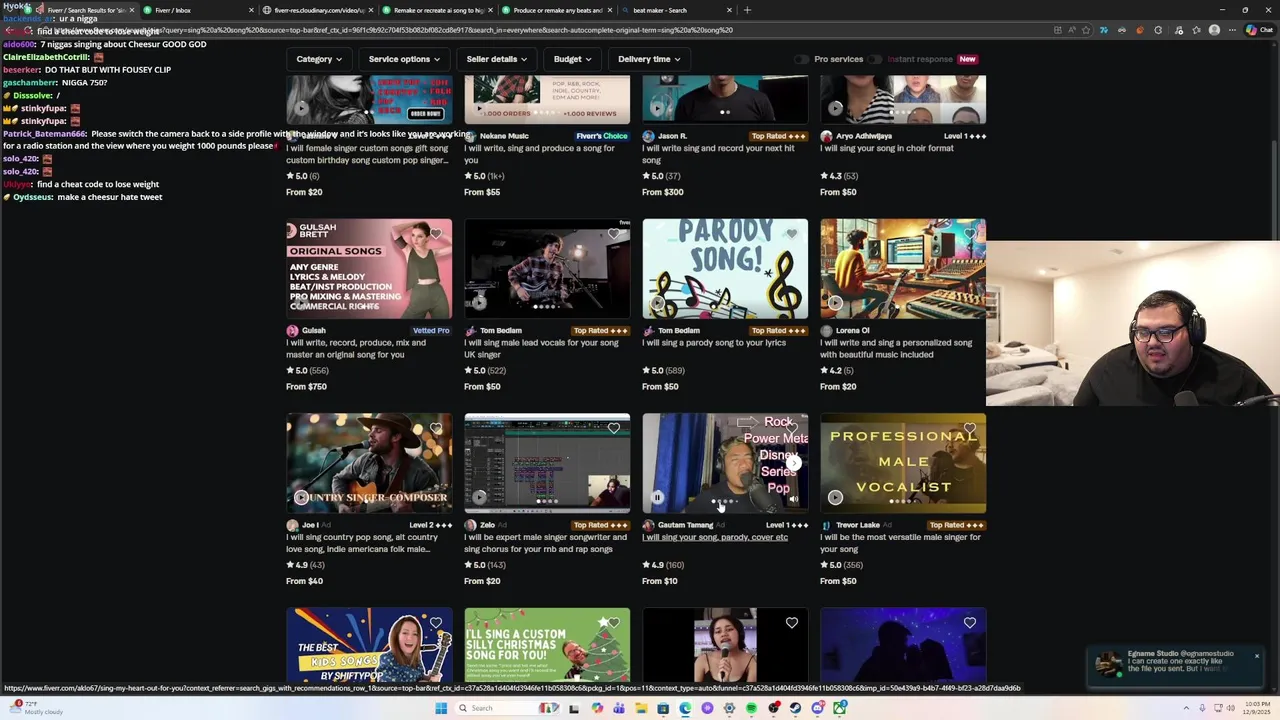Image resolution: width=1280 pixels, height=720 pixels.
Task: Play the Professional Male Vocalist video
Action: pyautogui.click(x=835, y=497)
